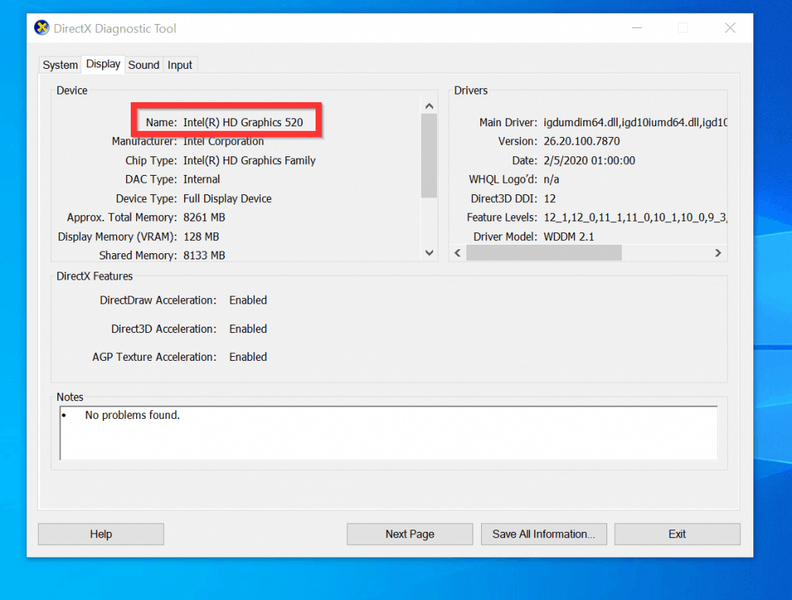Image resolution: width=792 pixels, height=600 pixels.
Task: Click the Device vertical scrollbar thumb
Action: pos(429,156)
